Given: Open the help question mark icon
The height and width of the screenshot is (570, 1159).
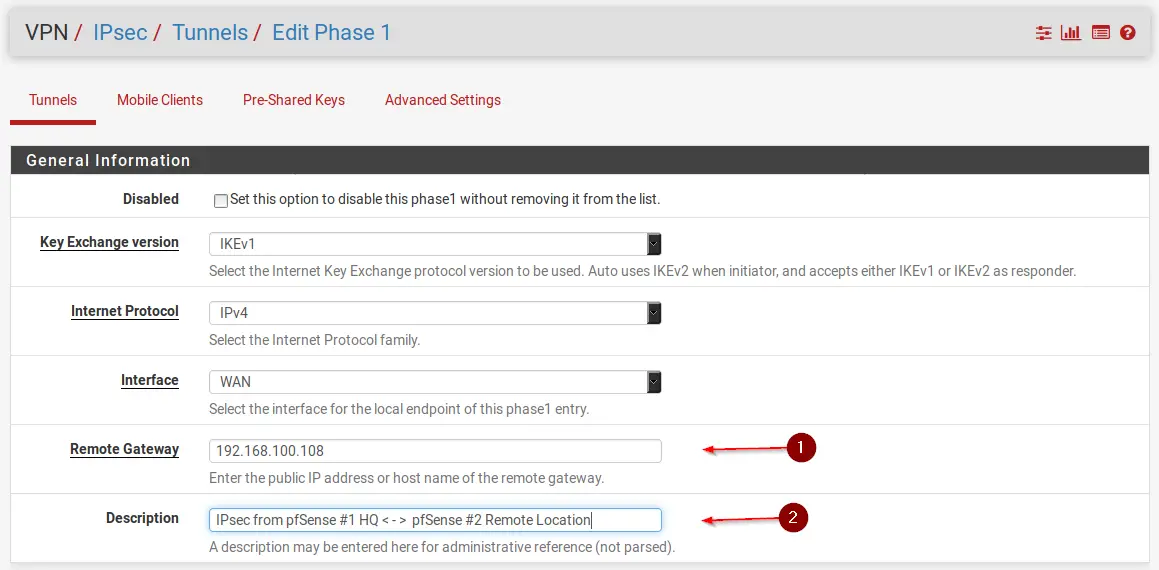Looking at the screenshot, I should [1128, 33].
